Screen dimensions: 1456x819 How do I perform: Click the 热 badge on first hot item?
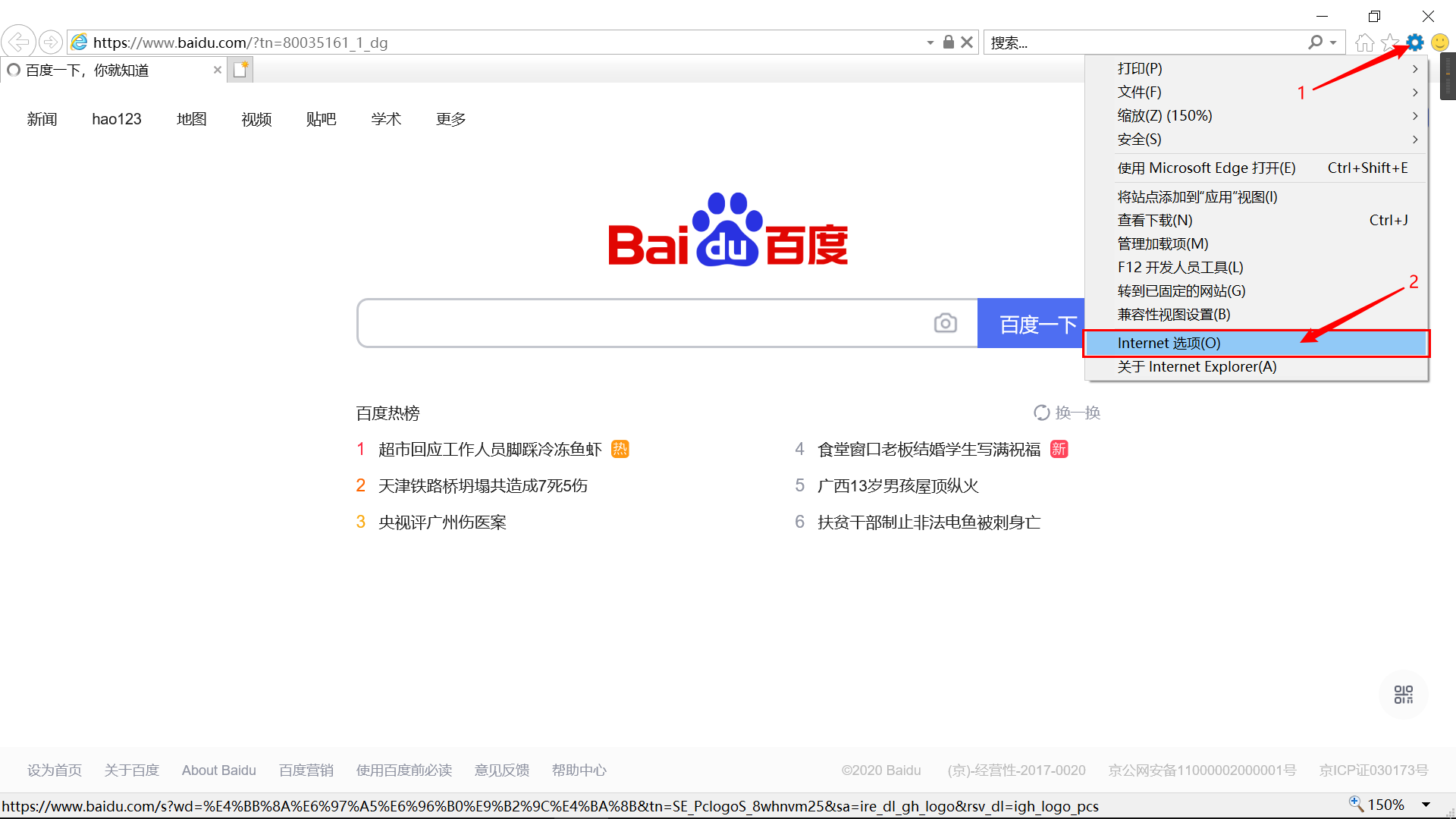620,449
